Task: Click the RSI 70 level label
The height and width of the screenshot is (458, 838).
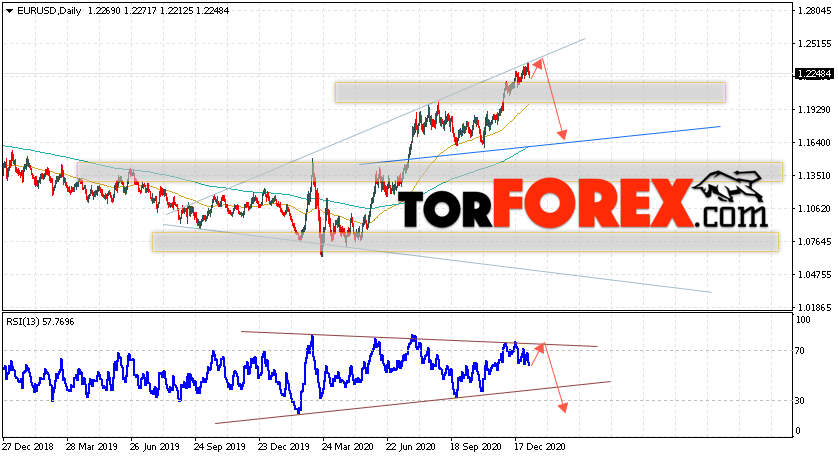Action: click(x=800, y=351)
